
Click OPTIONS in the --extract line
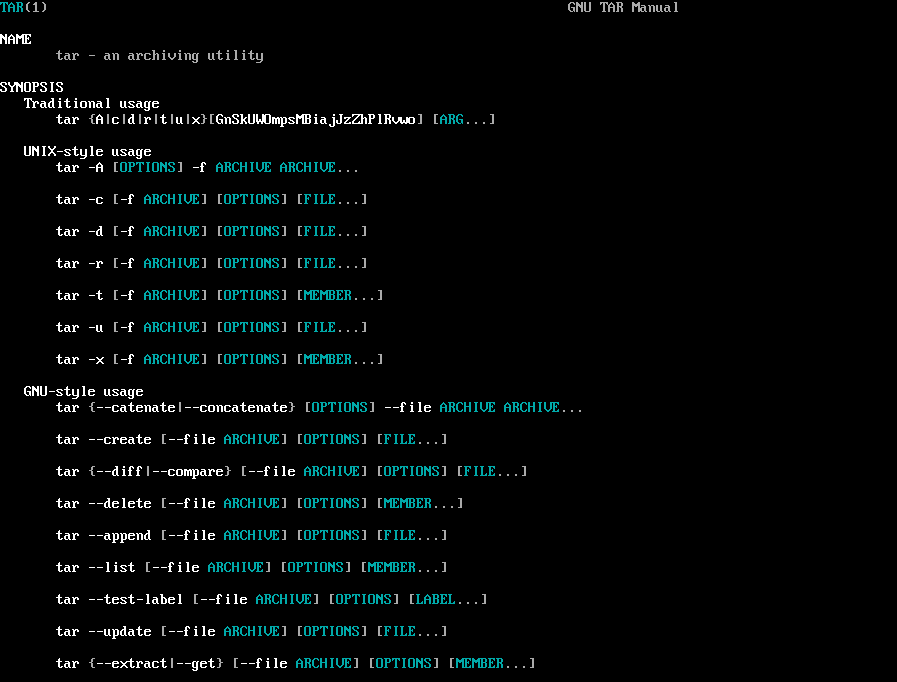404,664
